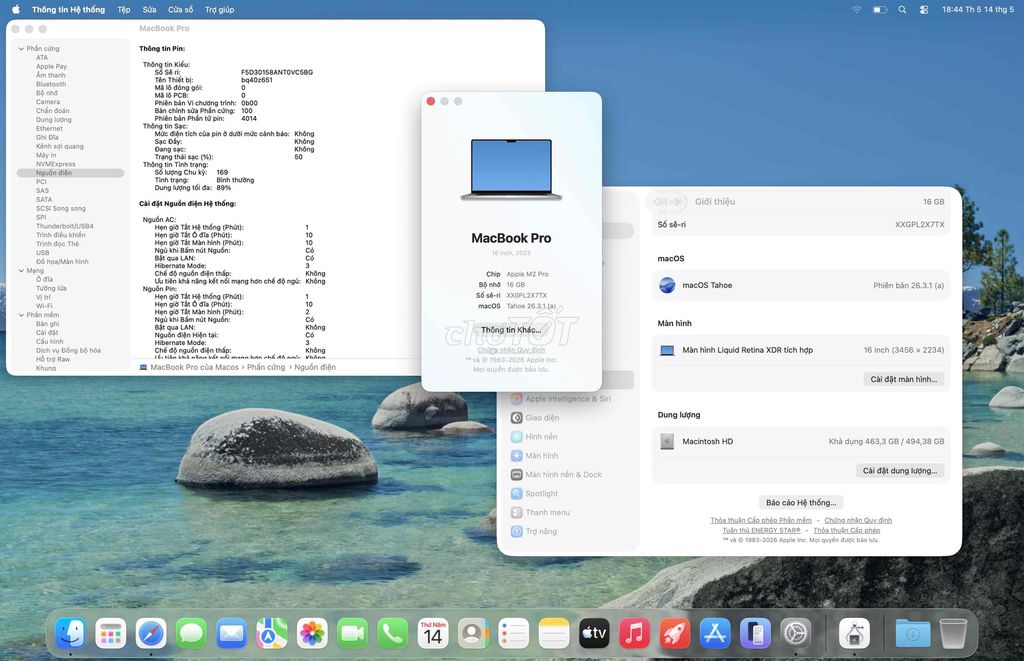Open Thỏa thuận Cấp phép Phần mềm link
The image size is (1024, 661).
pos(761,521)
